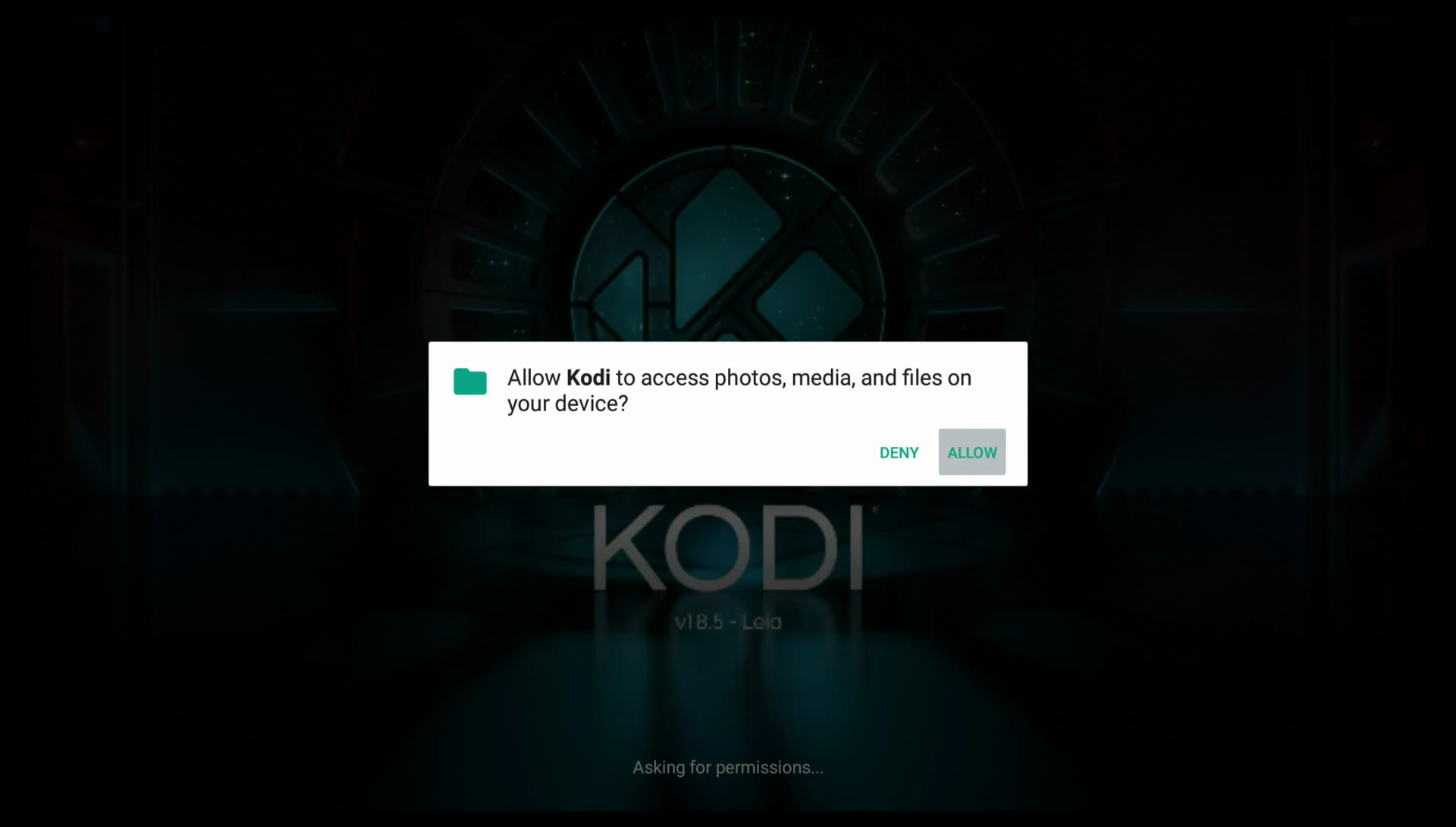Click the Asking for permissions status text
Image resolution: width=1456 pixels, height=827 pixels.
coord(727,768)
